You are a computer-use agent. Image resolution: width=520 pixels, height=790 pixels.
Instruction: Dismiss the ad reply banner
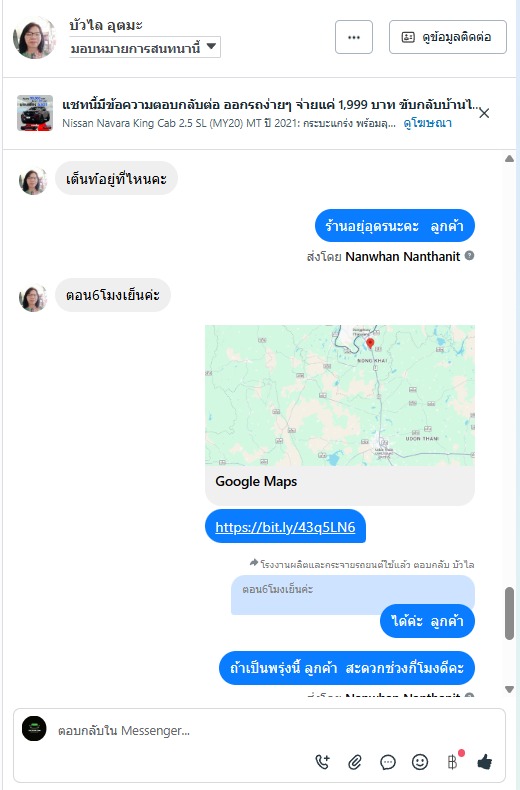click(484, 113)
